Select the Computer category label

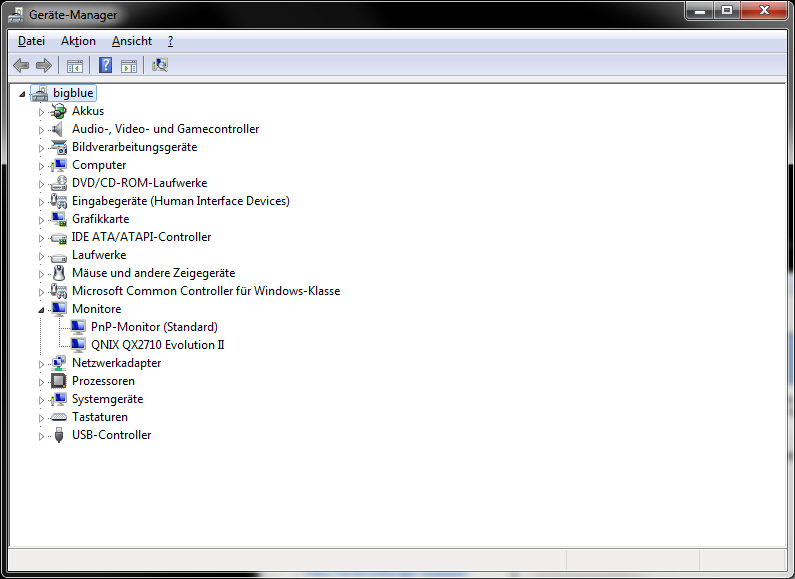(x=99, y=165)
